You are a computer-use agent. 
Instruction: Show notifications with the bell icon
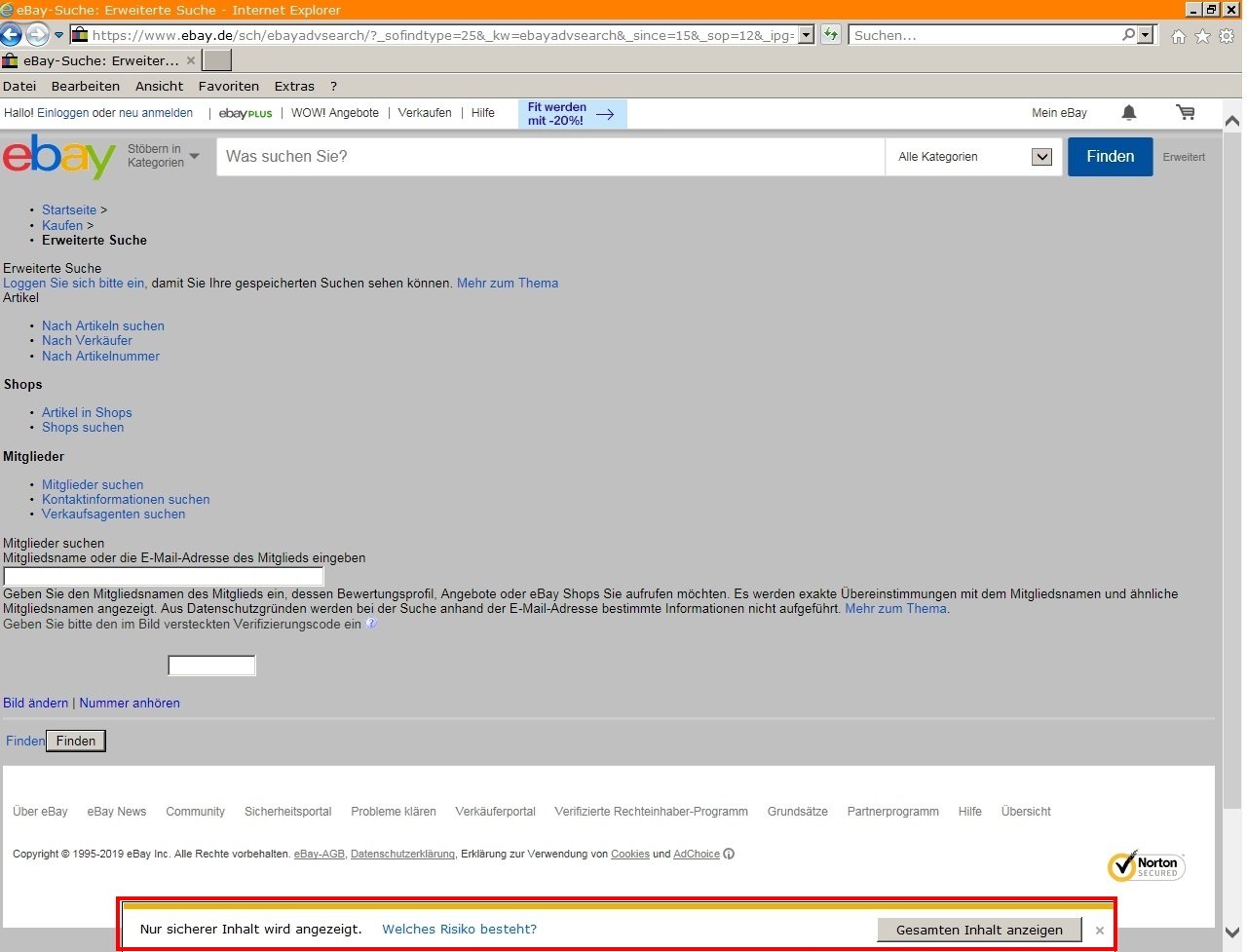click(1129, 113)
